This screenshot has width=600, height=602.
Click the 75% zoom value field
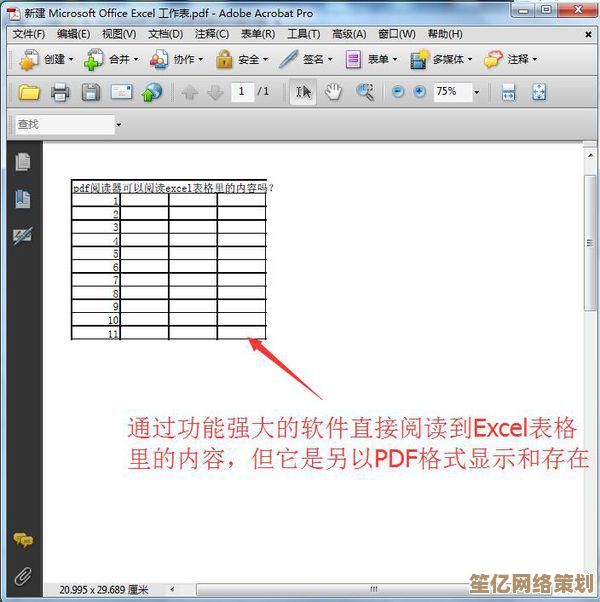(453, 92)
